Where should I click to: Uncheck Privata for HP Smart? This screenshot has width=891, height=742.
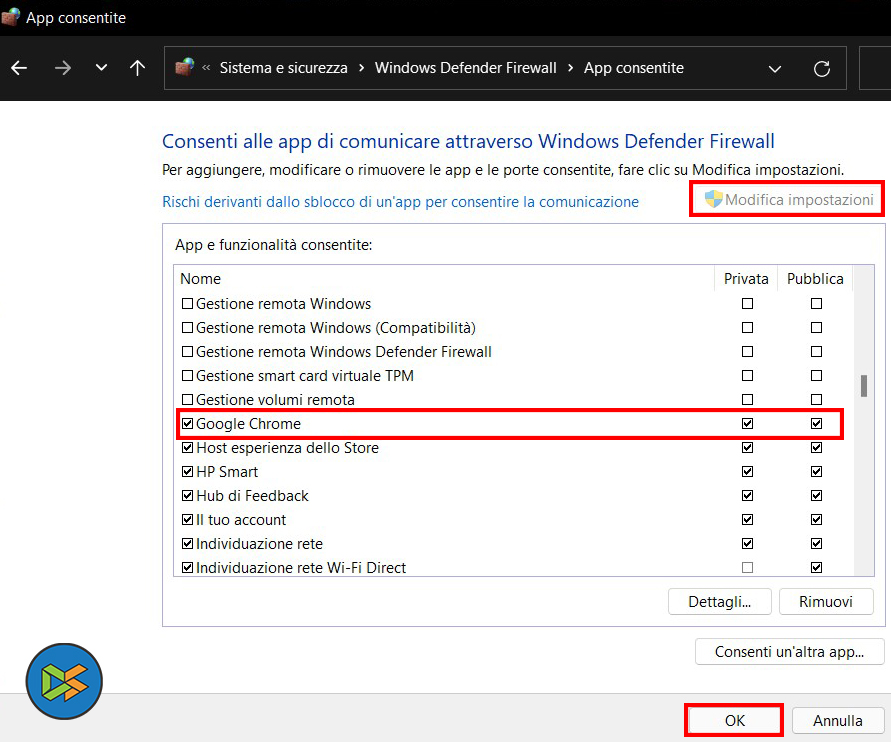click(x=747, y=472)
